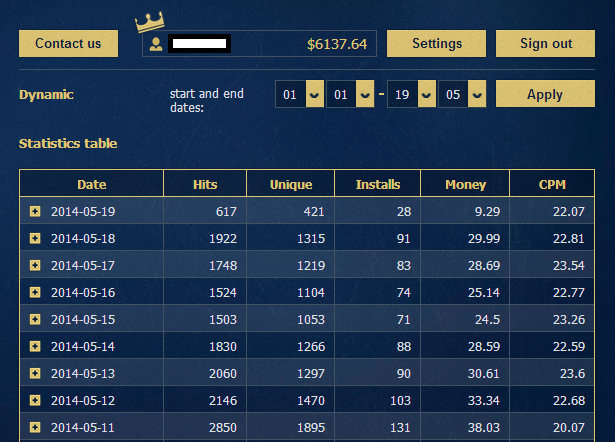Click the start and end dates label

(x=207, y=100)
